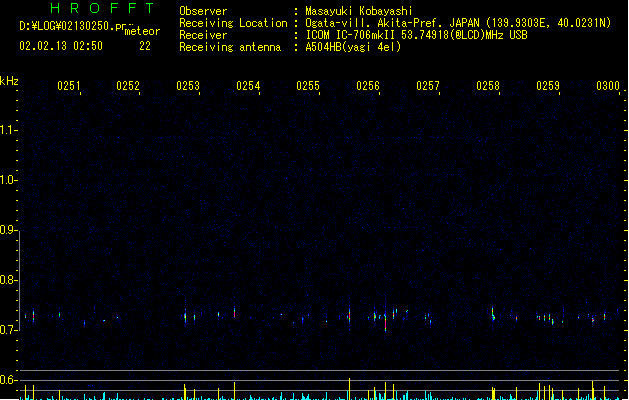
Task: Click the 0.9 kHz axis label
Action: point(8,230)
